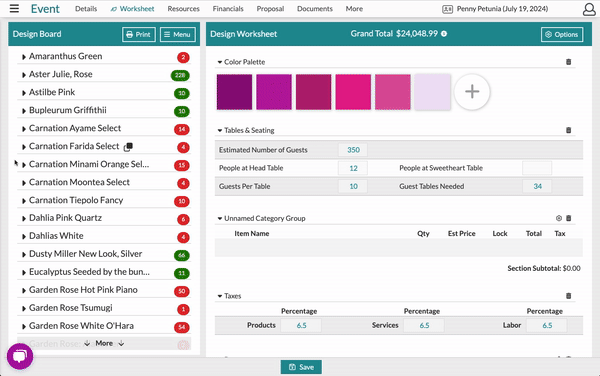Add a new color with the plus button
This screenshot has width=600, height=376.
coord(472,92)
